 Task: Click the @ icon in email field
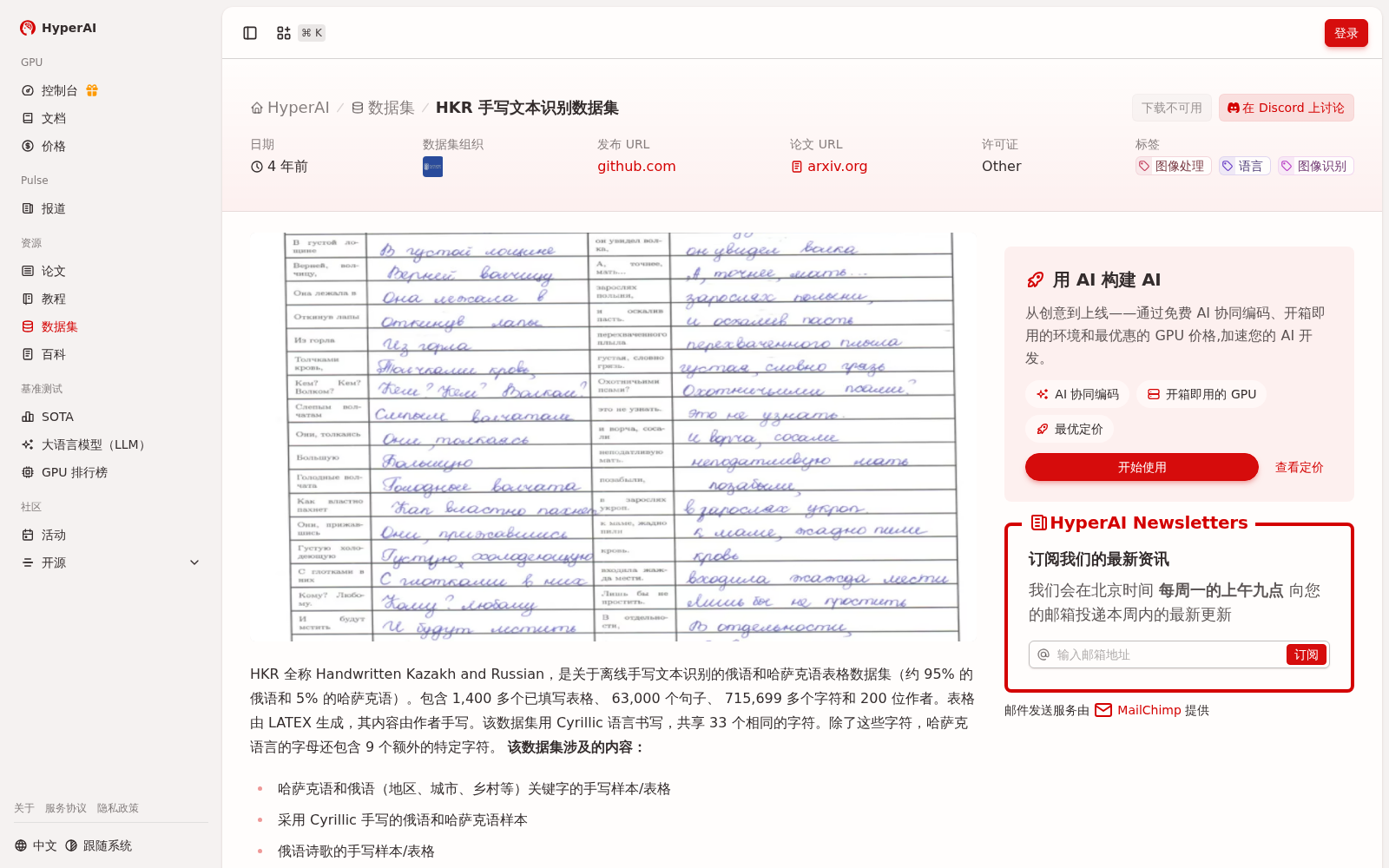click(x=1043, y=654)
